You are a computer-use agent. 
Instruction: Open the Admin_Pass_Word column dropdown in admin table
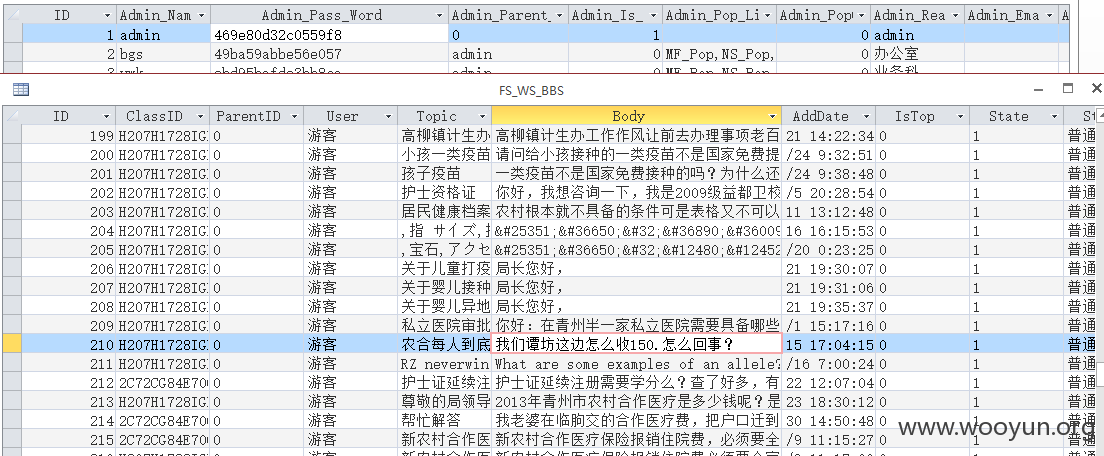click(x=439, y=15)
